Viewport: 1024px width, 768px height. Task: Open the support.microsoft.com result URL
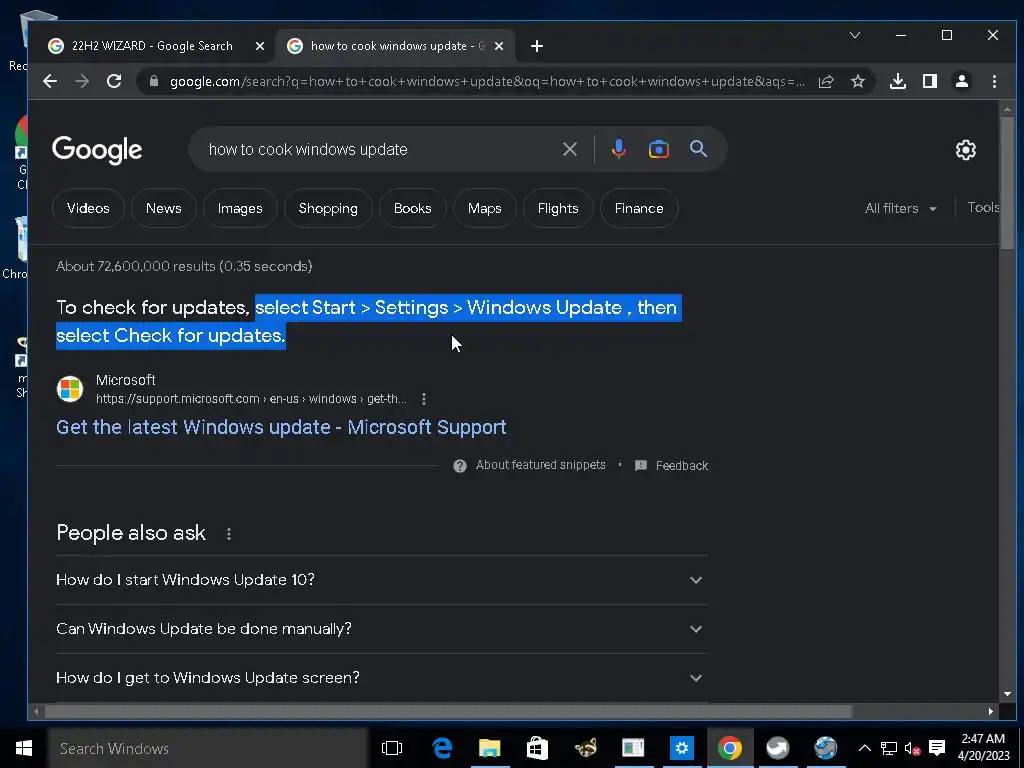pos(251,399)
